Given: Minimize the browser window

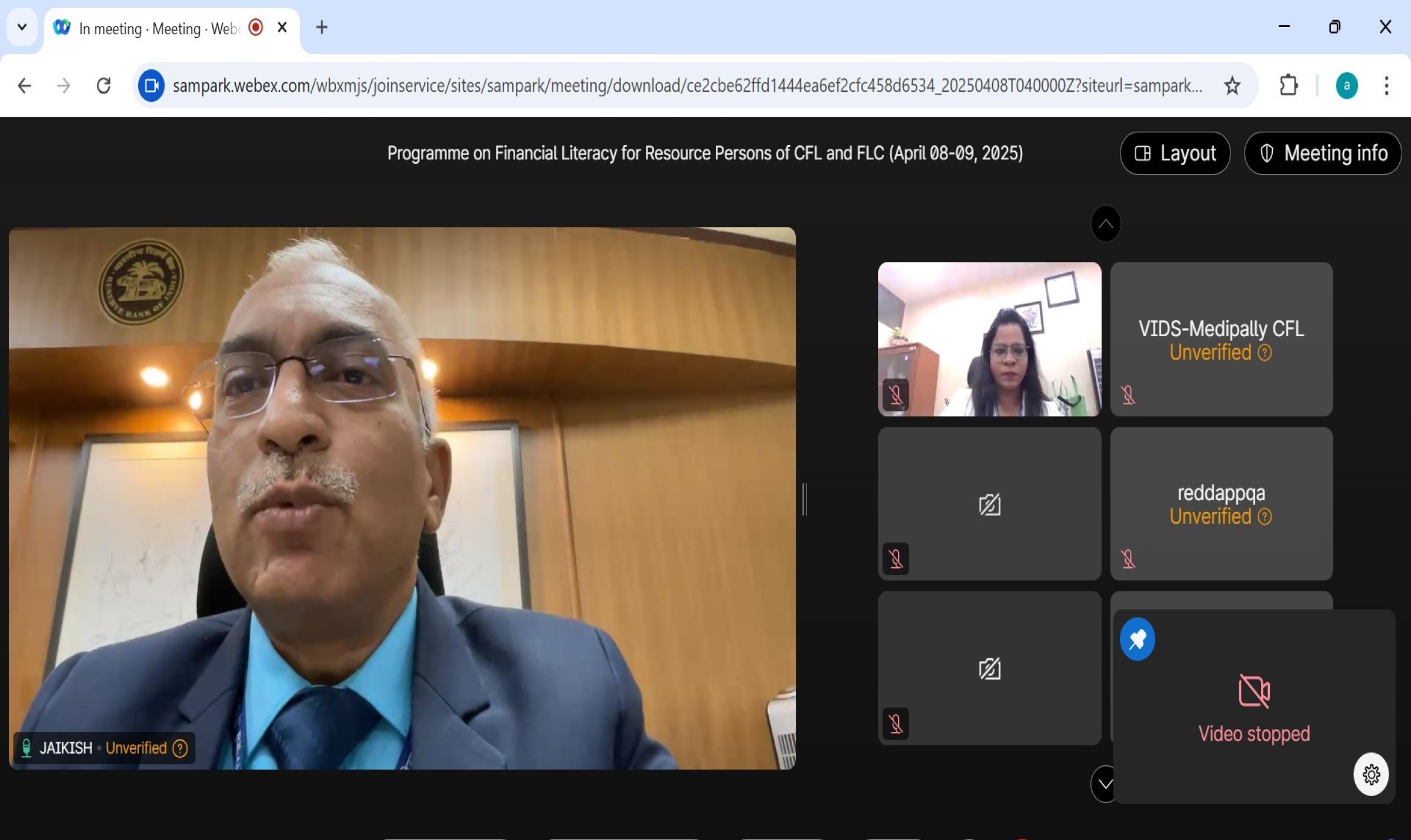Looking at the screenshot, I should pos(1284,26).
